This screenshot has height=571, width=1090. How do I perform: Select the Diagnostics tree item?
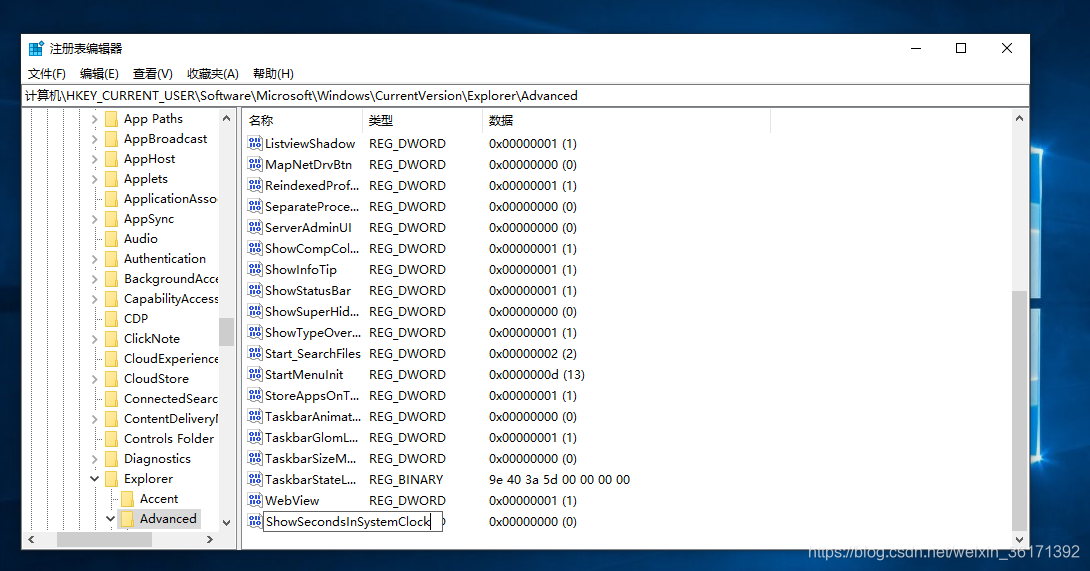pos(157,459)
